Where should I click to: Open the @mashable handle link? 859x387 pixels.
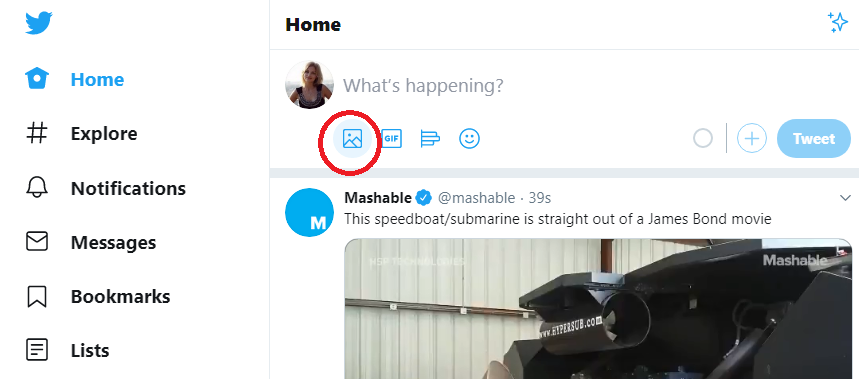click(476, 197)
